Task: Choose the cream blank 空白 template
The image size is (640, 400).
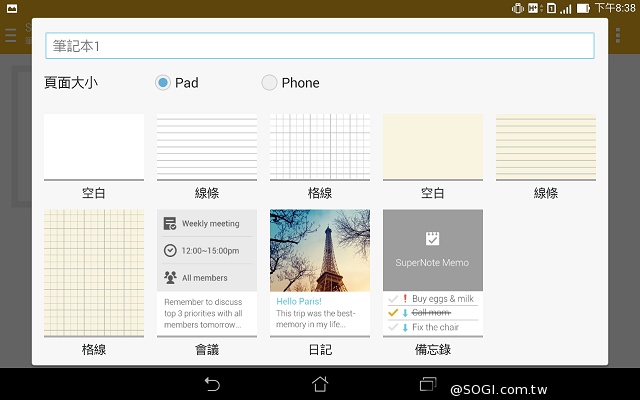Action: click(433, 147)
